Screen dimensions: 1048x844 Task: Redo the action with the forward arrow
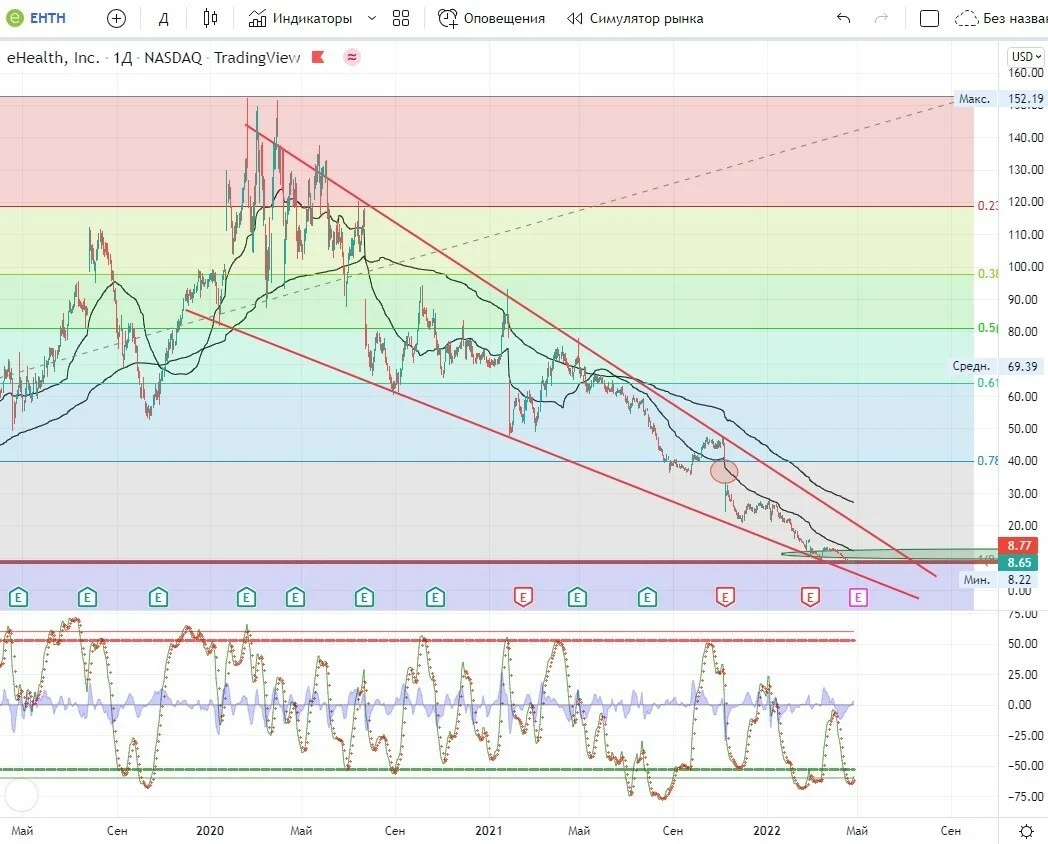click(x=882, y=19)
